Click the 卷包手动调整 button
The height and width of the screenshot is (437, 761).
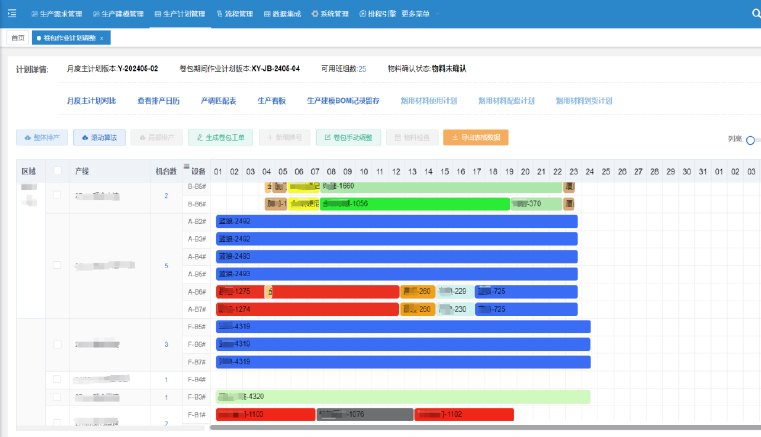click(348, 137)
